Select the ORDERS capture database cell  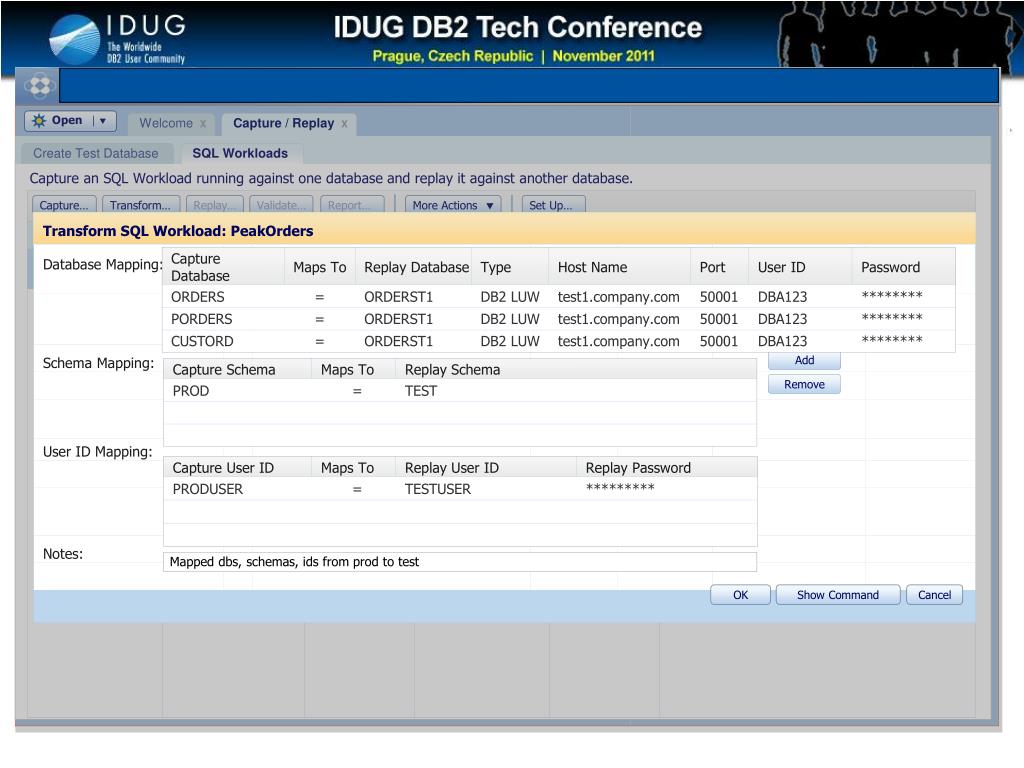point(198,297)
